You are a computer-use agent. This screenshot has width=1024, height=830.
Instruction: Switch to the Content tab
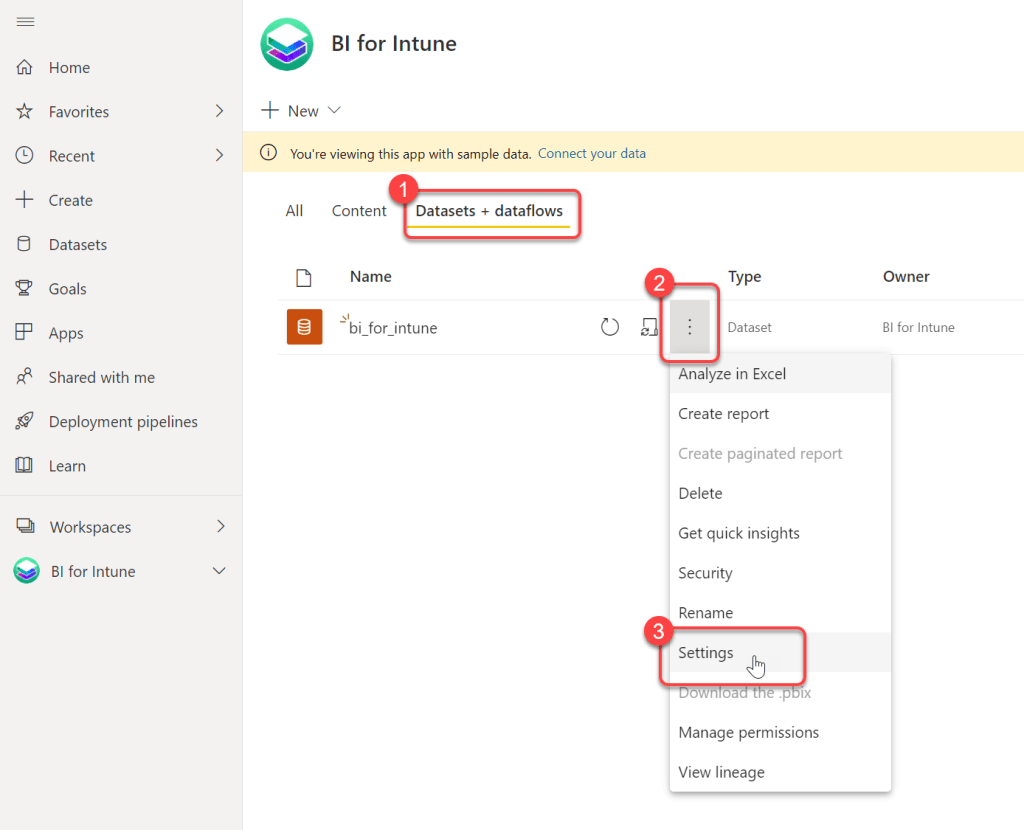(x=359, y=211)
